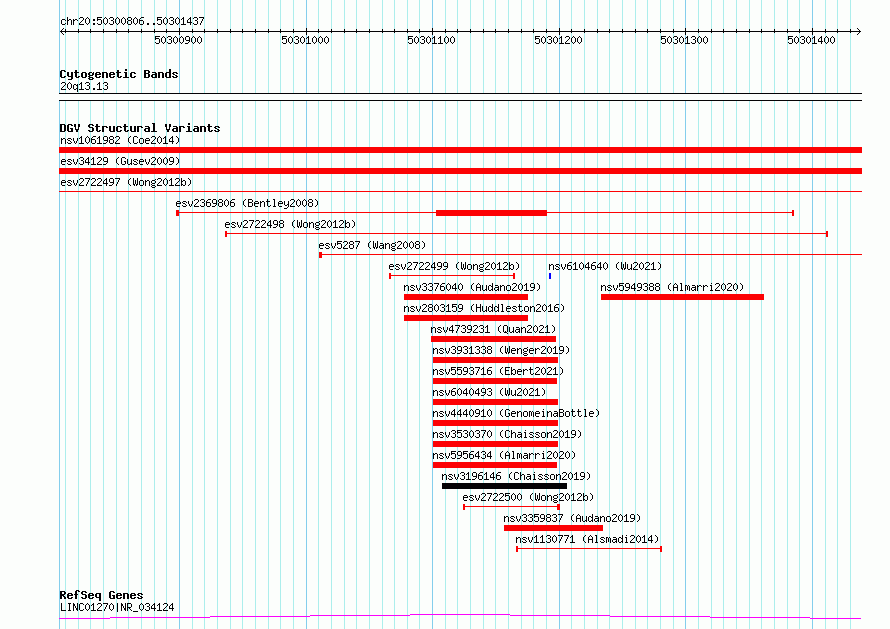Click the 50300900 ruler position
890x629 pixels.
click(x=178, y=40)
